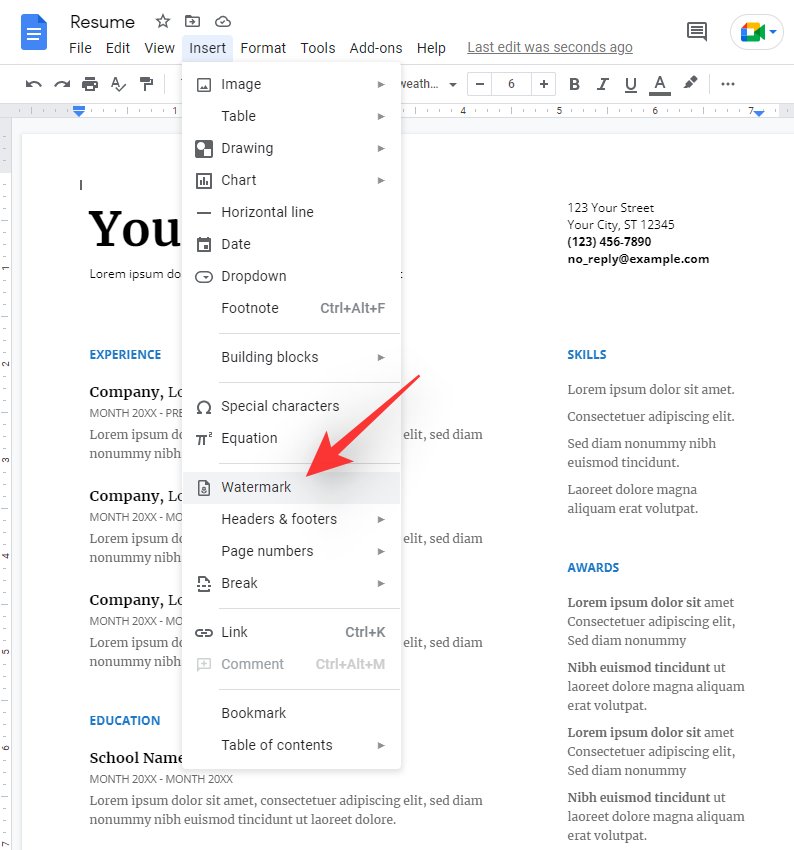The width and height of the screenshot is (794, 850).
Task: Decrease font size with minus button
Action: pyautogui.click(x=480, y=84)
